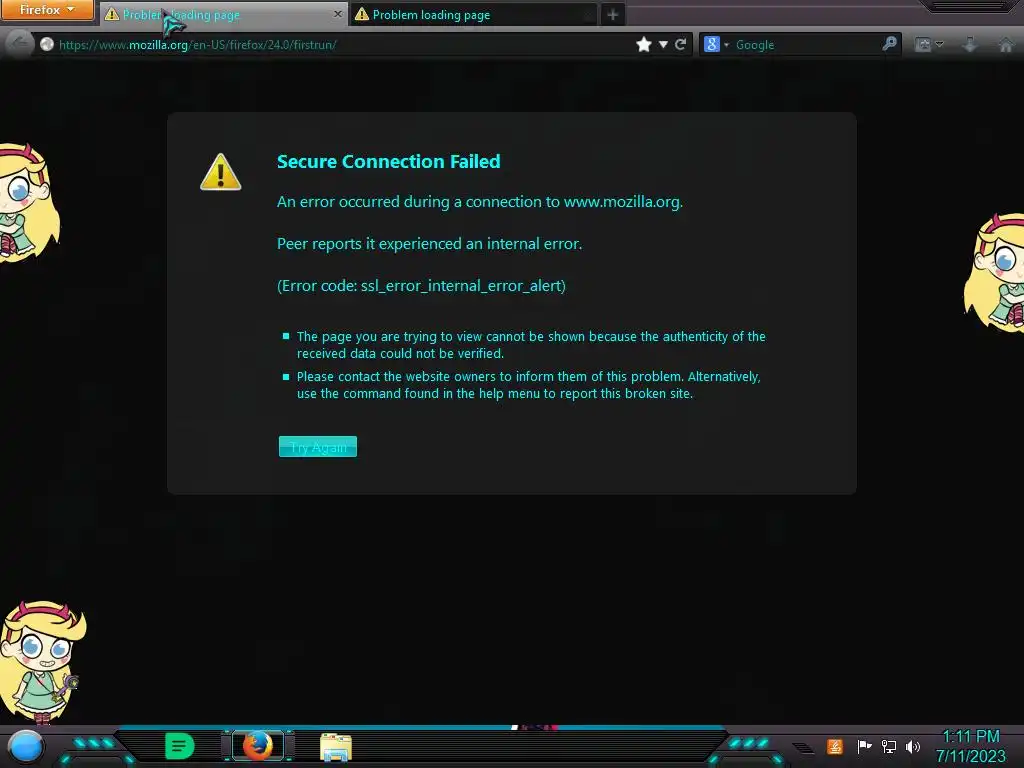
Task: Go to the Home page button
Action: [x=1006, y=44]
